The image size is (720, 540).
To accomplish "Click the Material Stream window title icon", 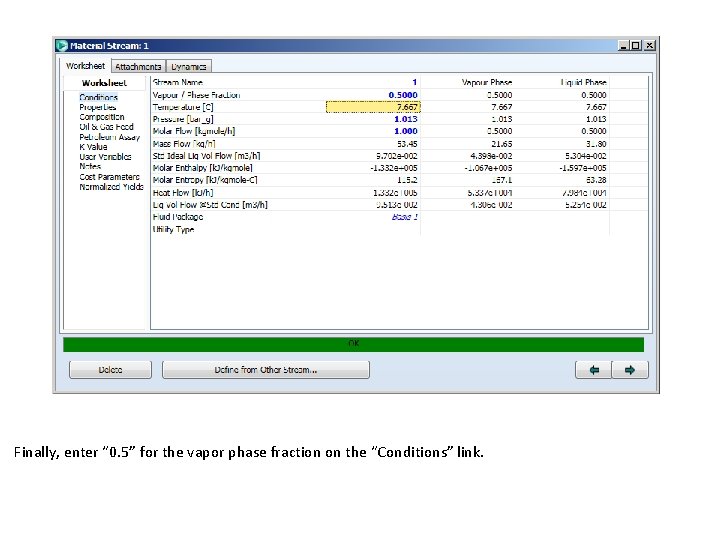I will point(62,45).
